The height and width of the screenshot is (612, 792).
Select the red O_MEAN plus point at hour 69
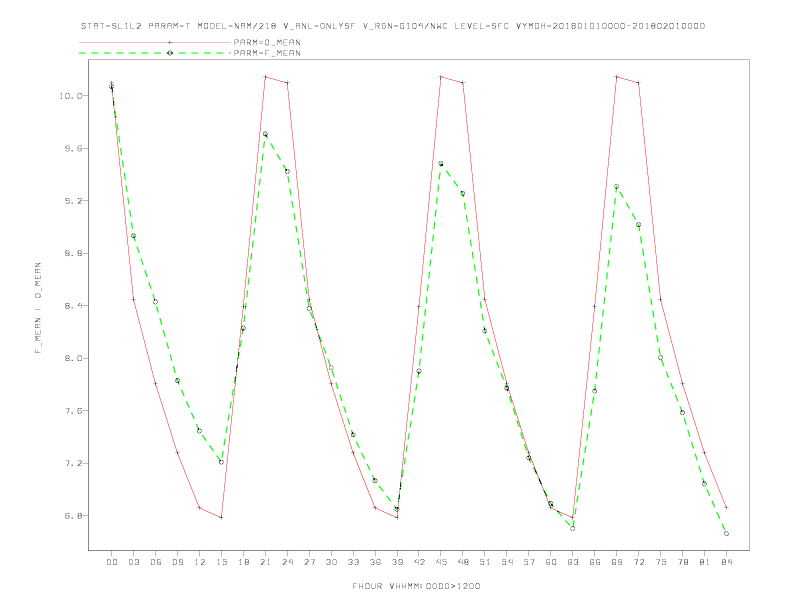click(x=617, y=77)
